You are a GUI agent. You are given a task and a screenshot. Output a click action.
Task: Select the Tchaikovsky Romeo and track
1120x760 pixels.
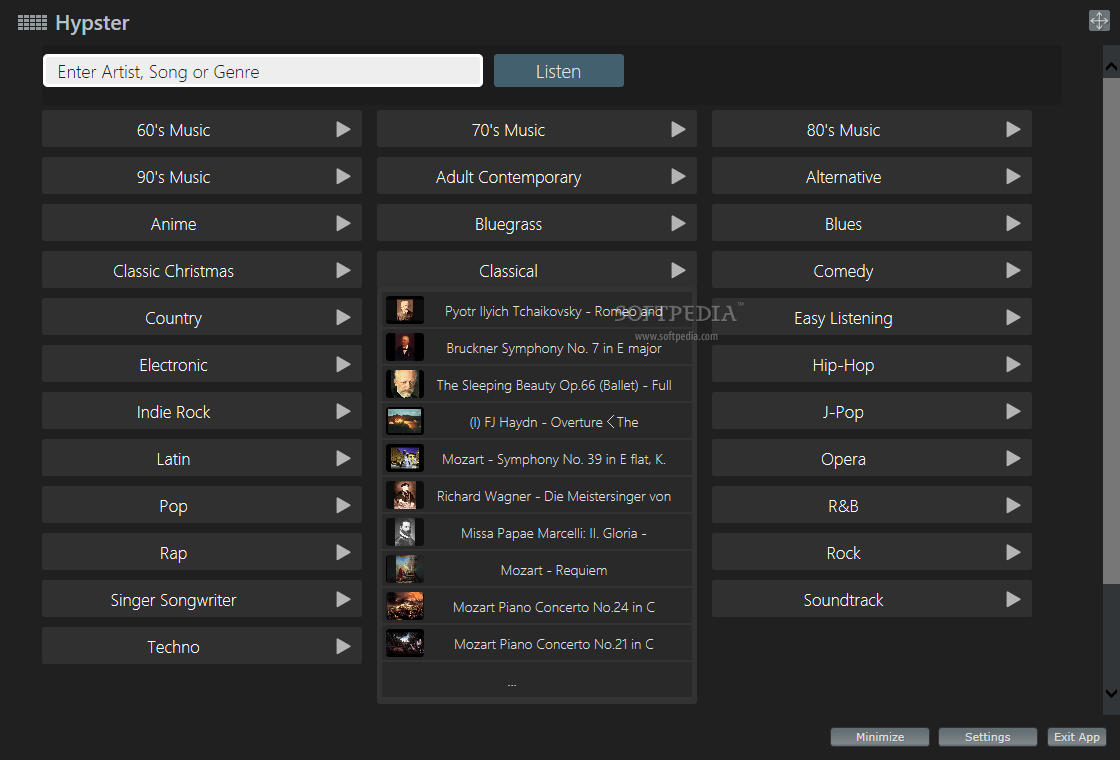[537, 311]
